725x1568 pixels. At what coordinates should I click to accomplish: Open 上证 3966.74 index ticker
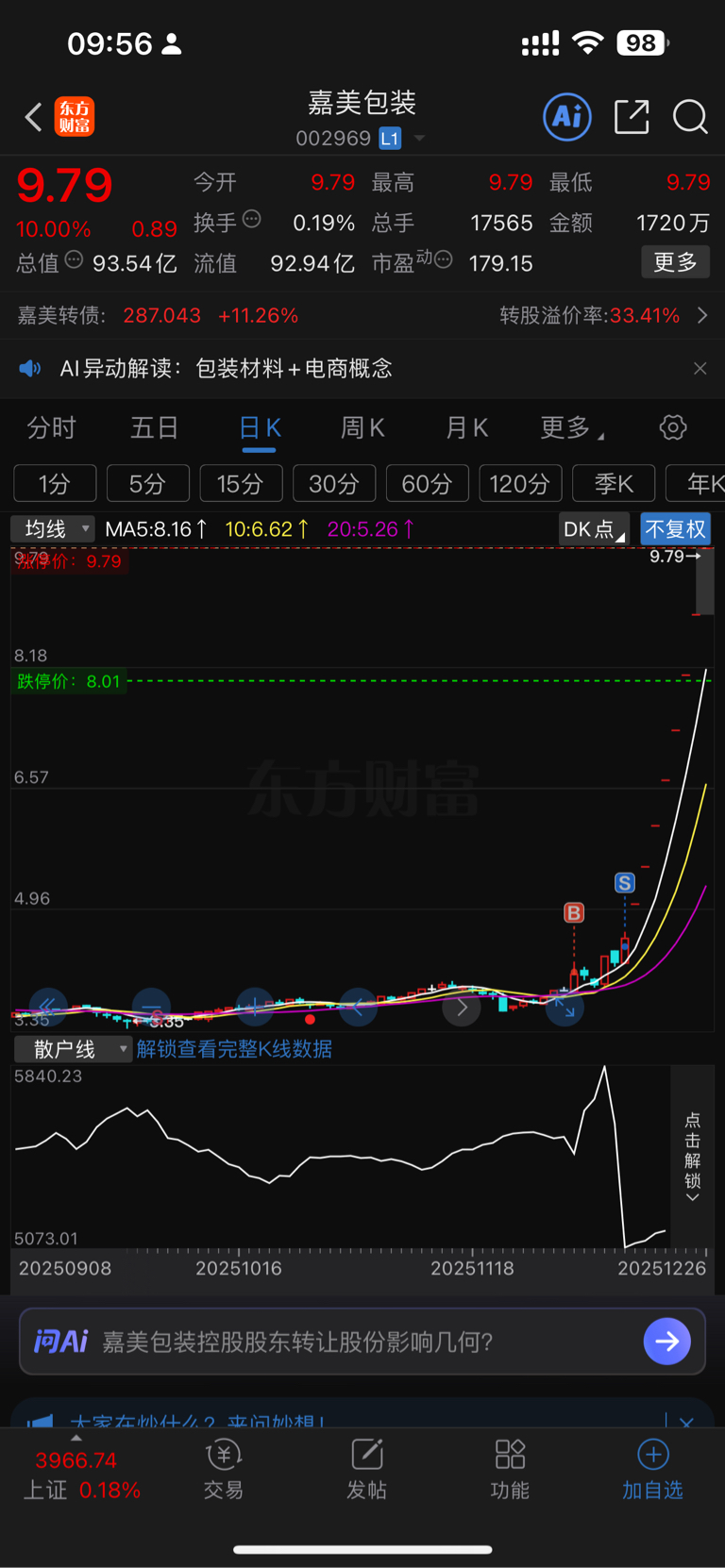(81, 1476)
